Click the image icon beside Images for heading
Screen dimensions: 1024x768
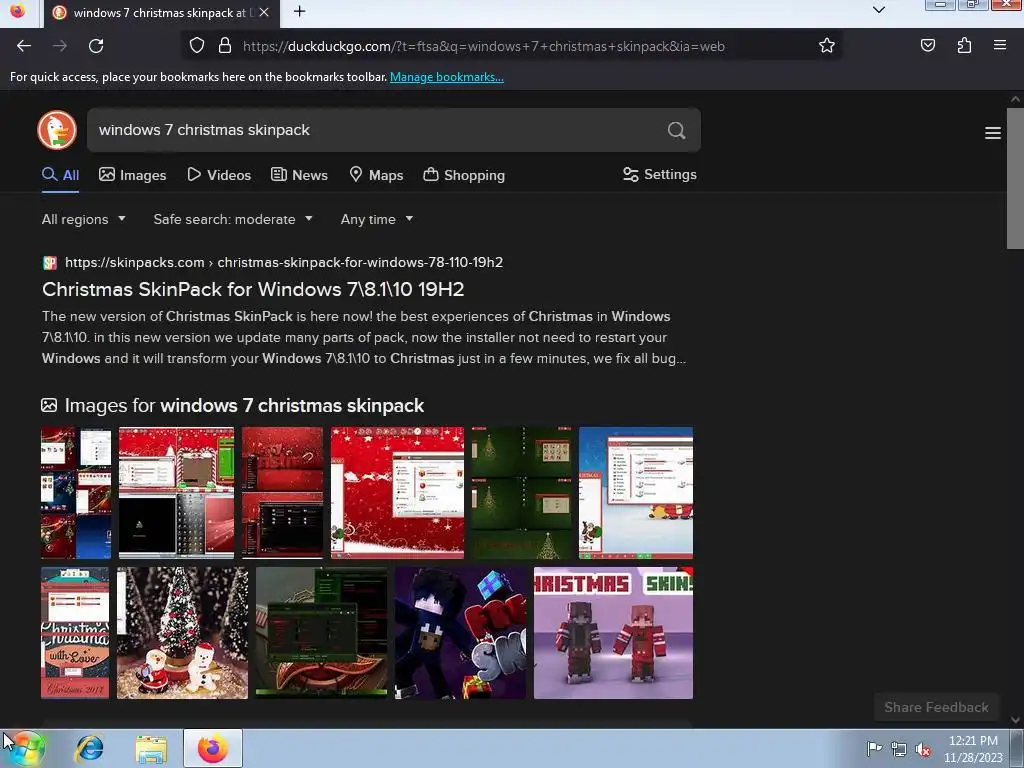49,406
